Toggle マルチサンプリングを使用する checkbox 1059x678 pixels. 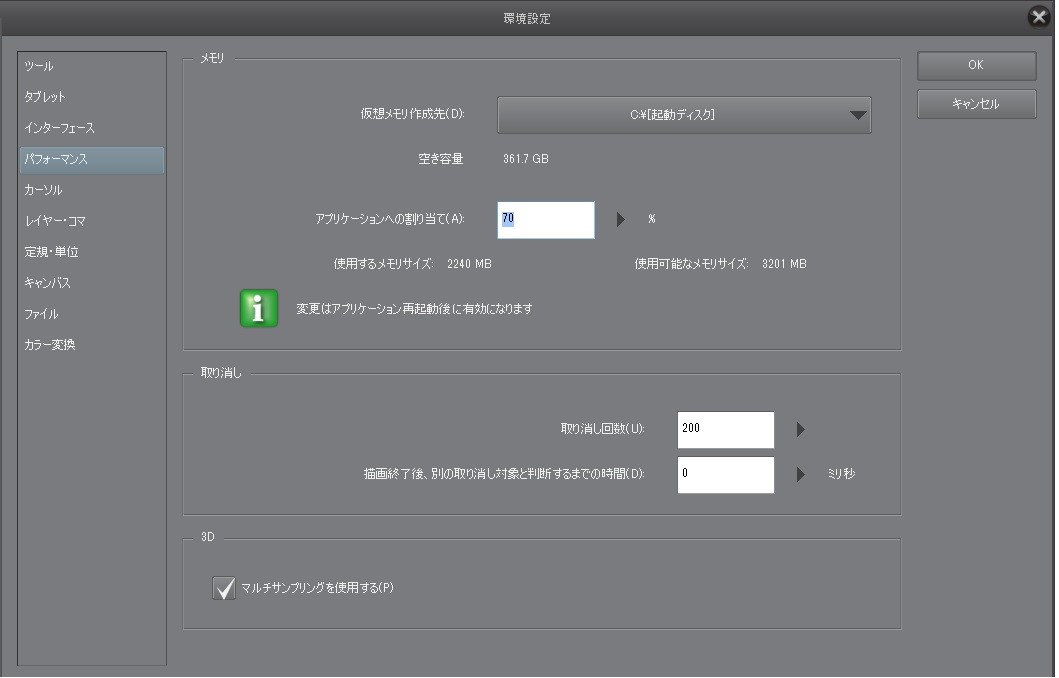pos(224,588)
